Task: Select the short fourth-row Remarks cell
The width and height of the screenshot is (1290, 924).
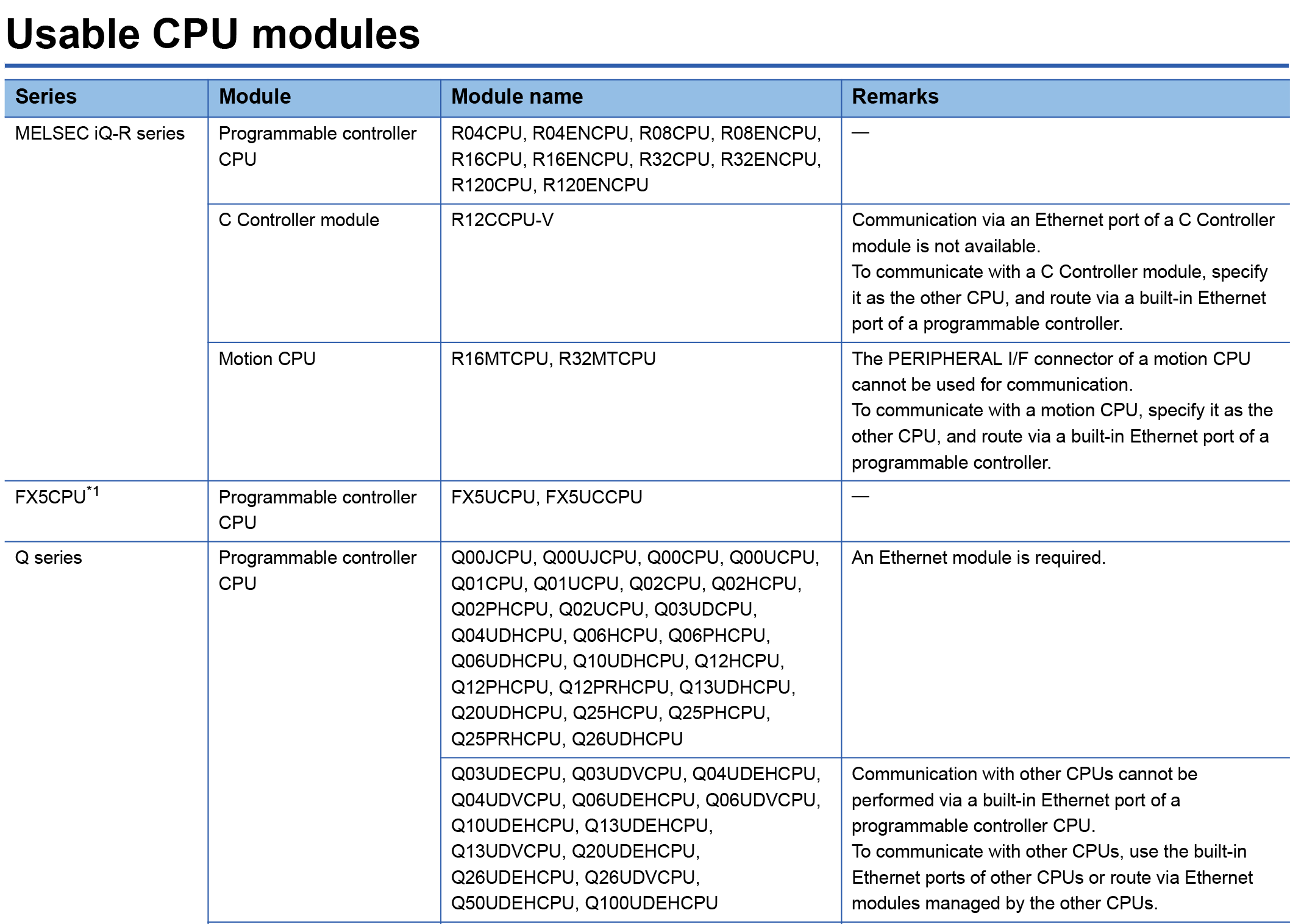Action: [x=1064, y=511]
